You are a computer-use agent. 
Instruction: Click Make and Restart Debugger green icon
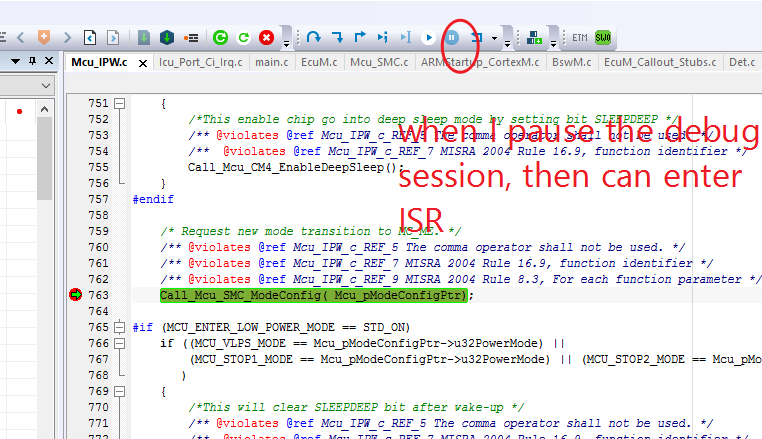click(220, 37)
